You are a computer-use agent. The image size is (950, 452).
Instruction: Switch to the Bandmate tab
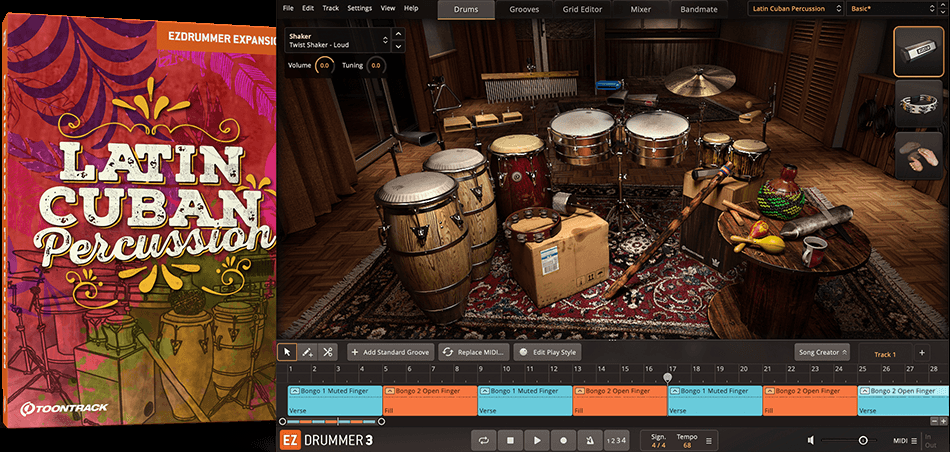tap(699, 9)
